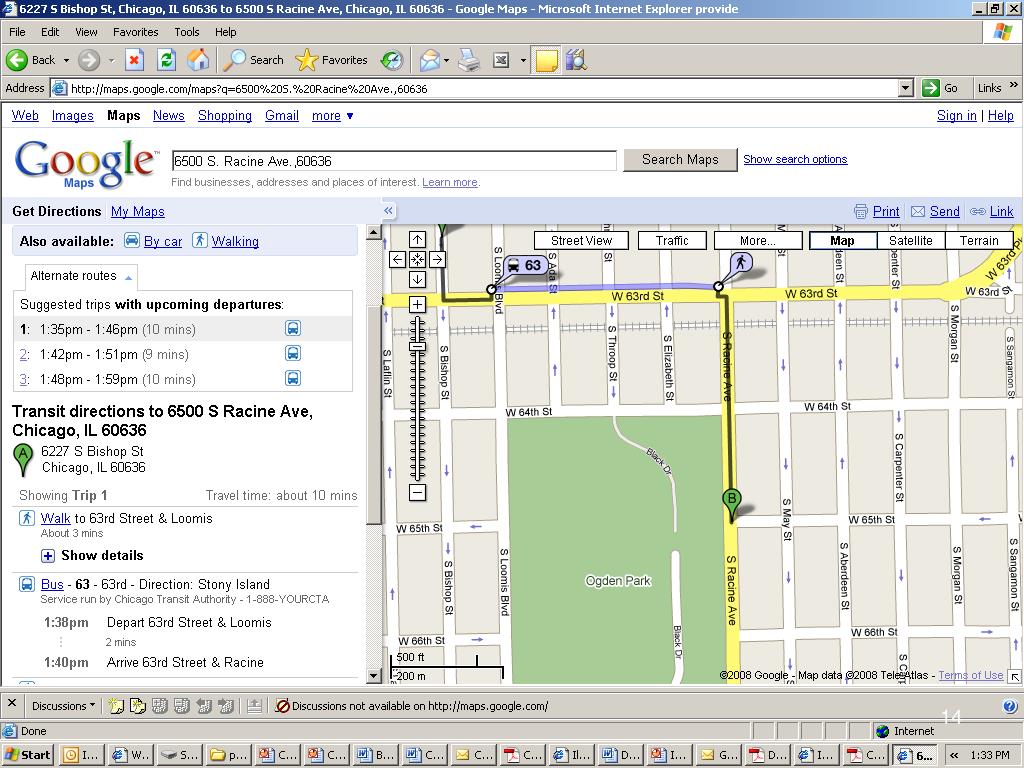Pan the map left arrow
The height and width of the screenshot is (768, 1024).
[x=397, y=259]
